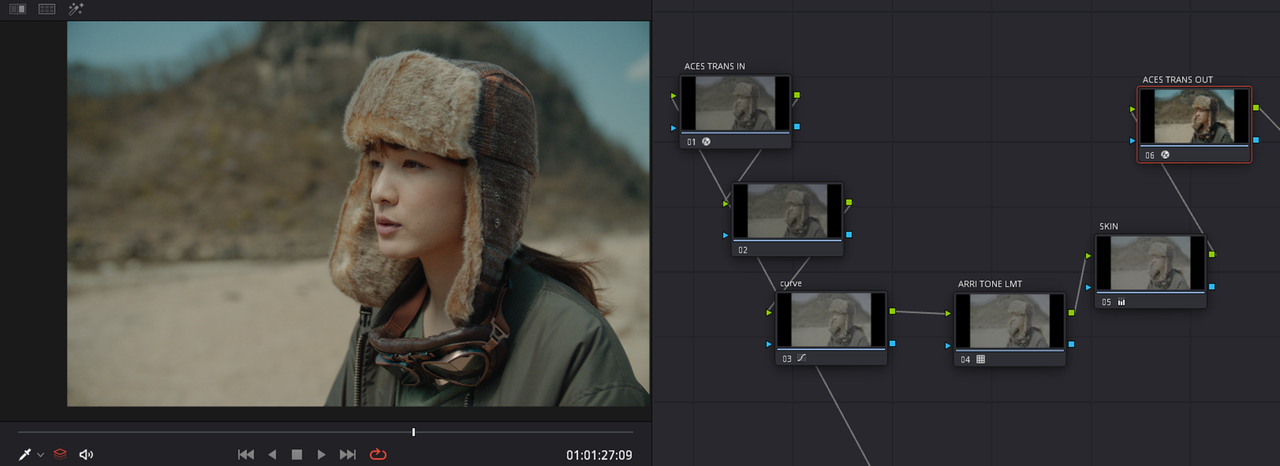Click the OFX effect icon on node 06
This screenshot has height=466, width=1280.
coord(1165,155)
